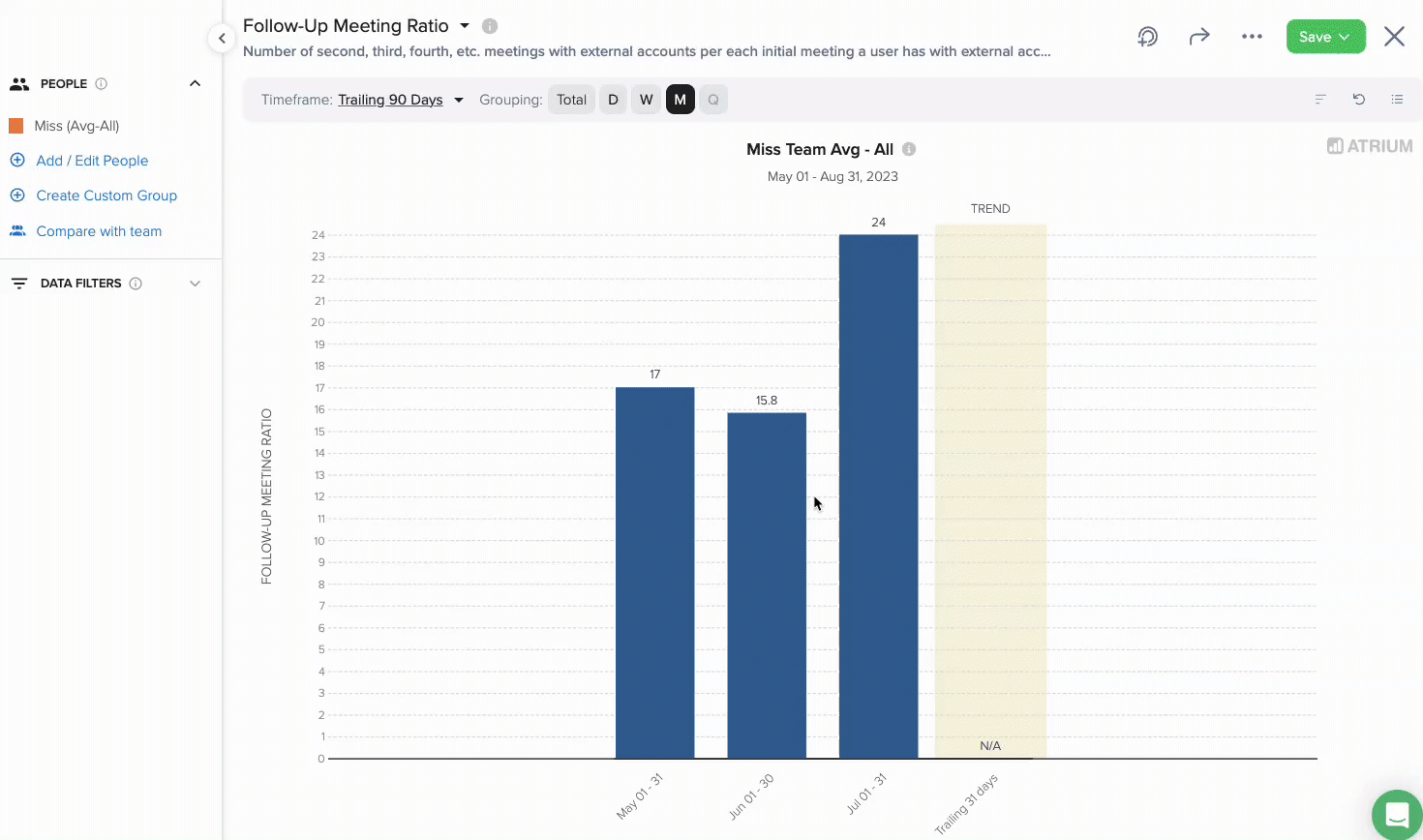The image size is (1423, 840).
Task: Click the Trailing 31 days axis label
Action: tap(966, 804)
